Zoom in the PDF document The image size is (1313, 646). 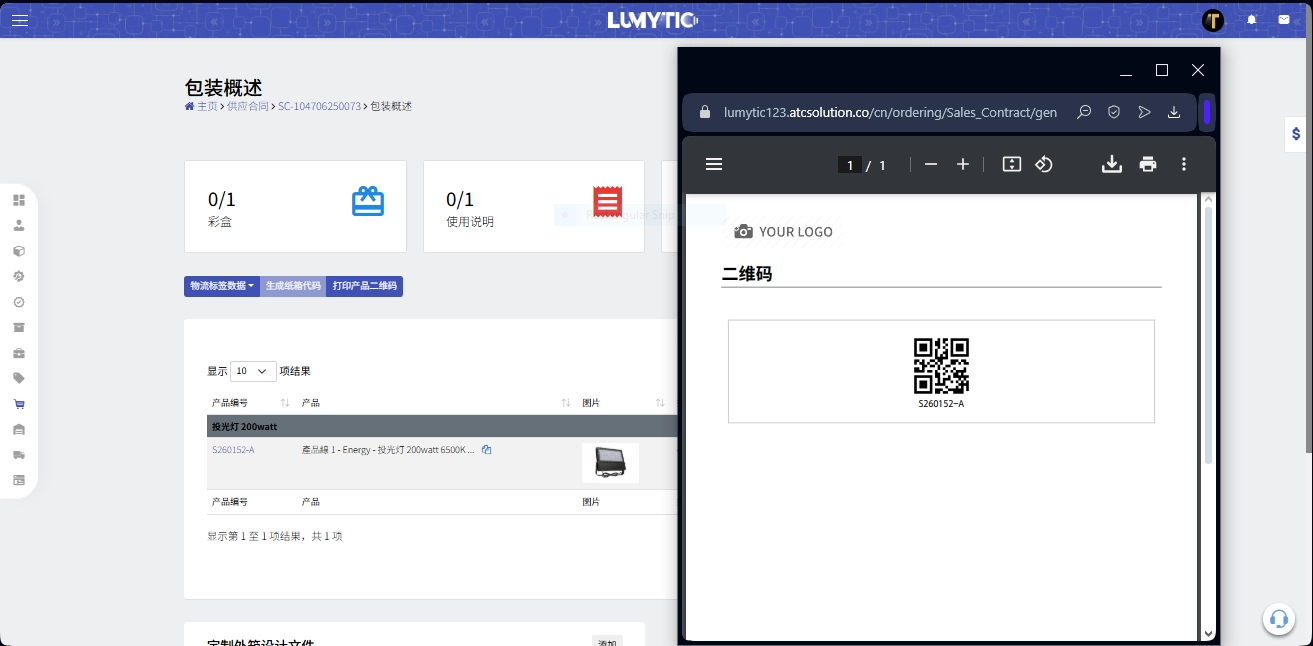(x=963, y=164)
